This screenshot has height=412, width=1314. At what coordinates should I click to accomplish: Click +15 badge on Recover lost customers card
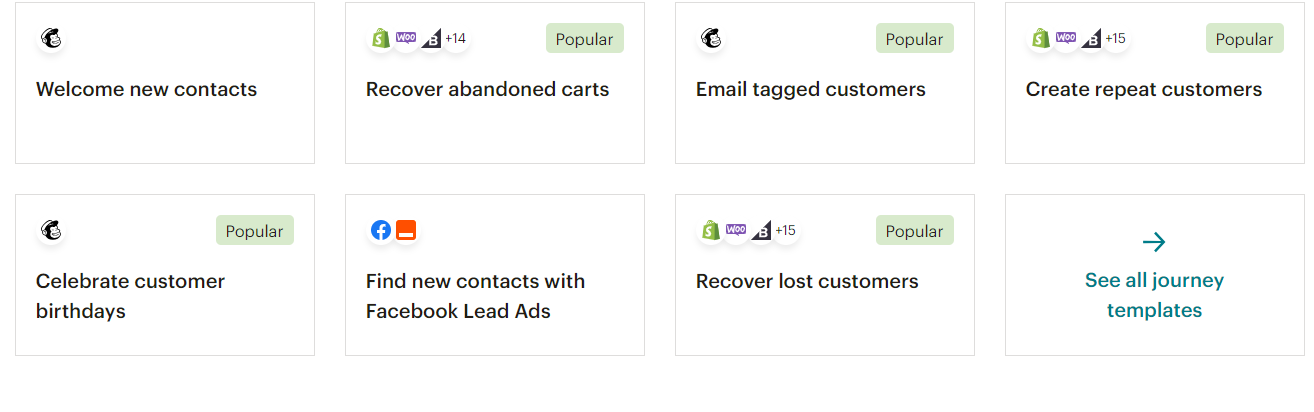pyautogui.click(x=786, y=231)
